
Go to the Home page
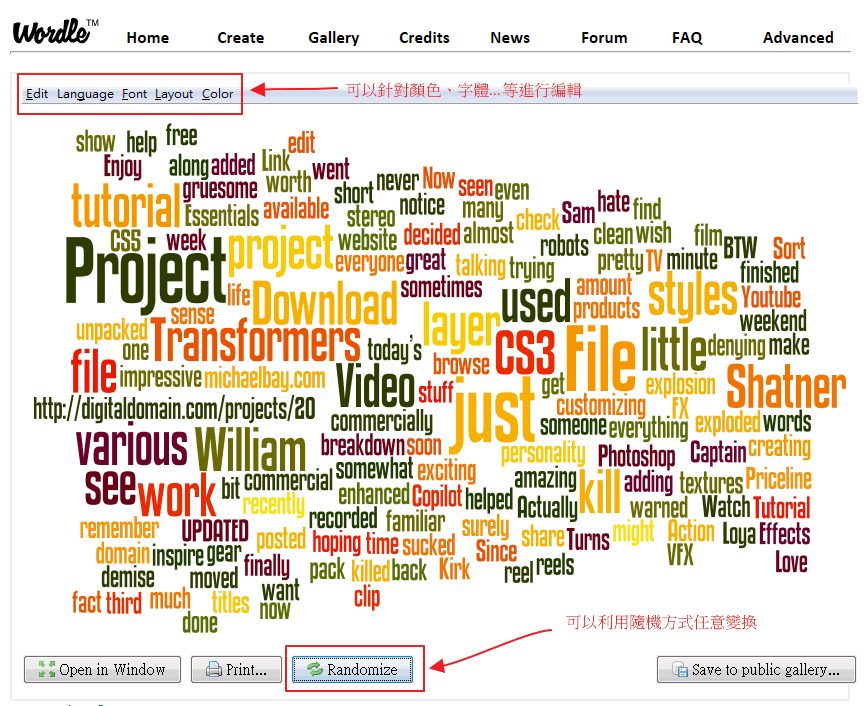[148, 38]
